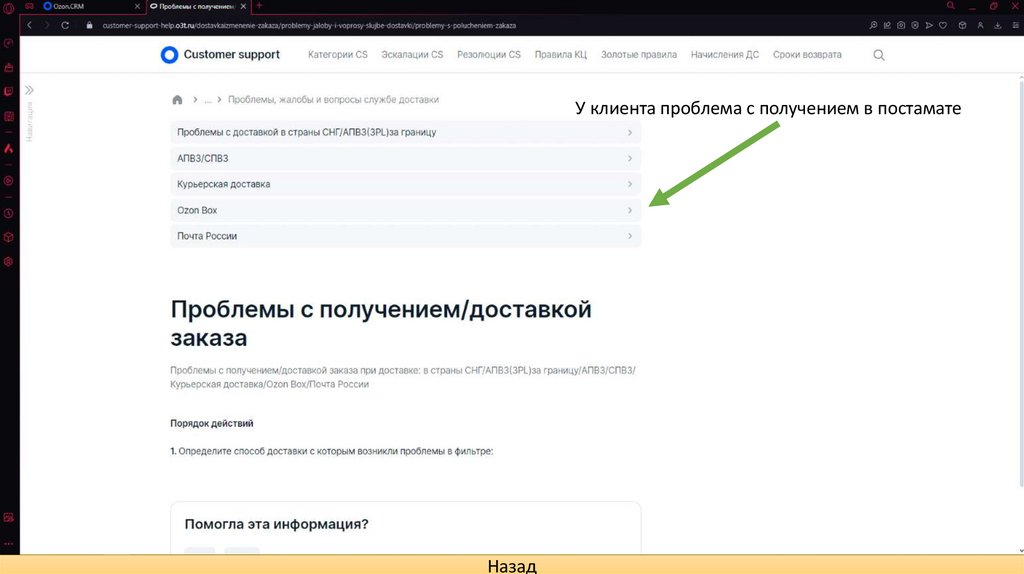
Task: Click the send arrow icon in the address bar
Action: tap(929, 25)
